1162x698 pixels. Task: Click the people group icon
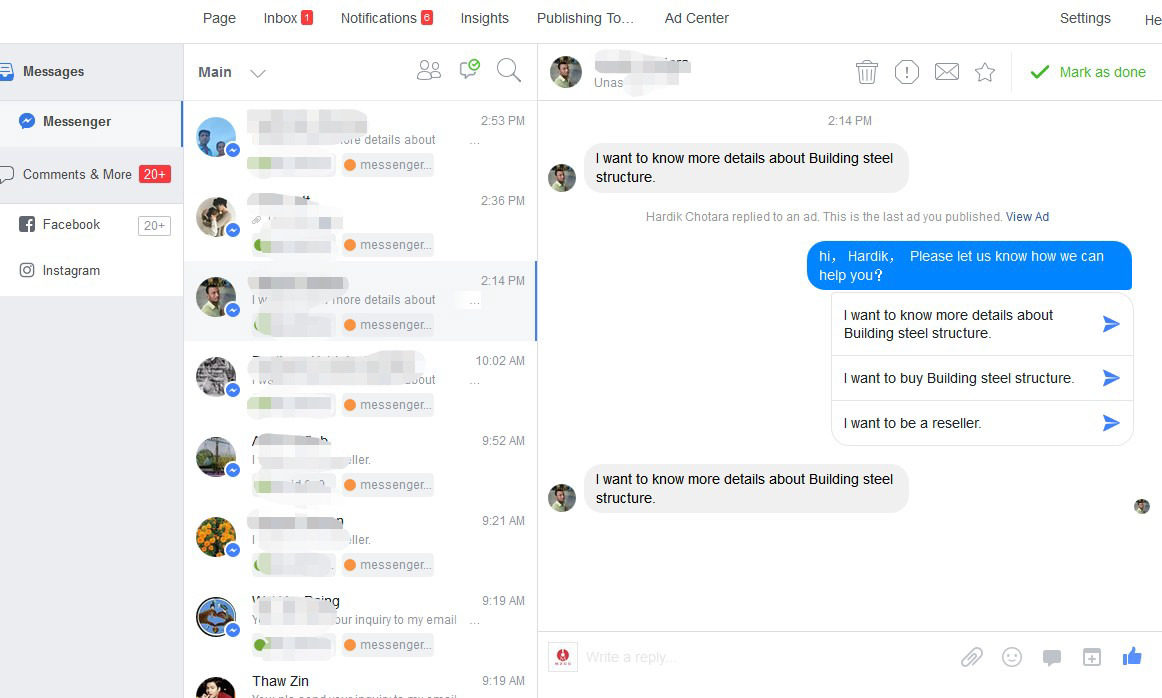coord(428,70)
